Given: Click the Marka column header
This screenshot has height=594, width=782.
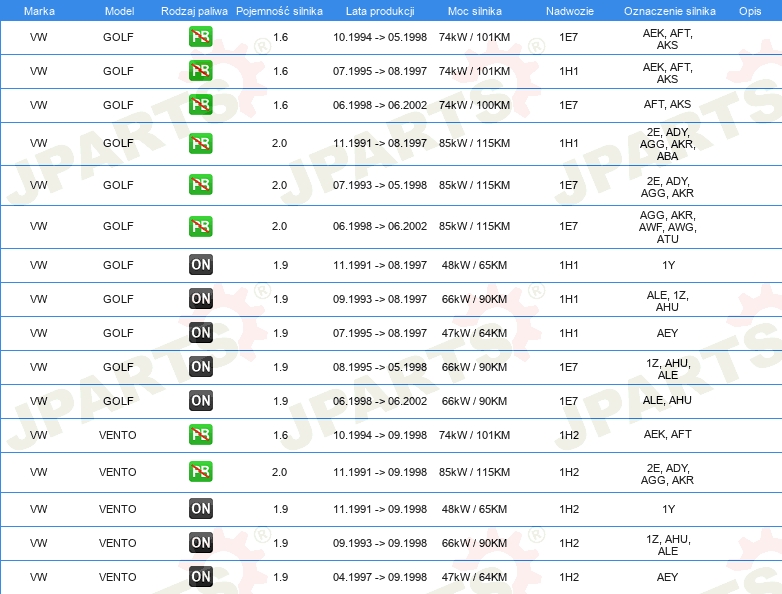Looking at the screenshot, I should (39, 11).
